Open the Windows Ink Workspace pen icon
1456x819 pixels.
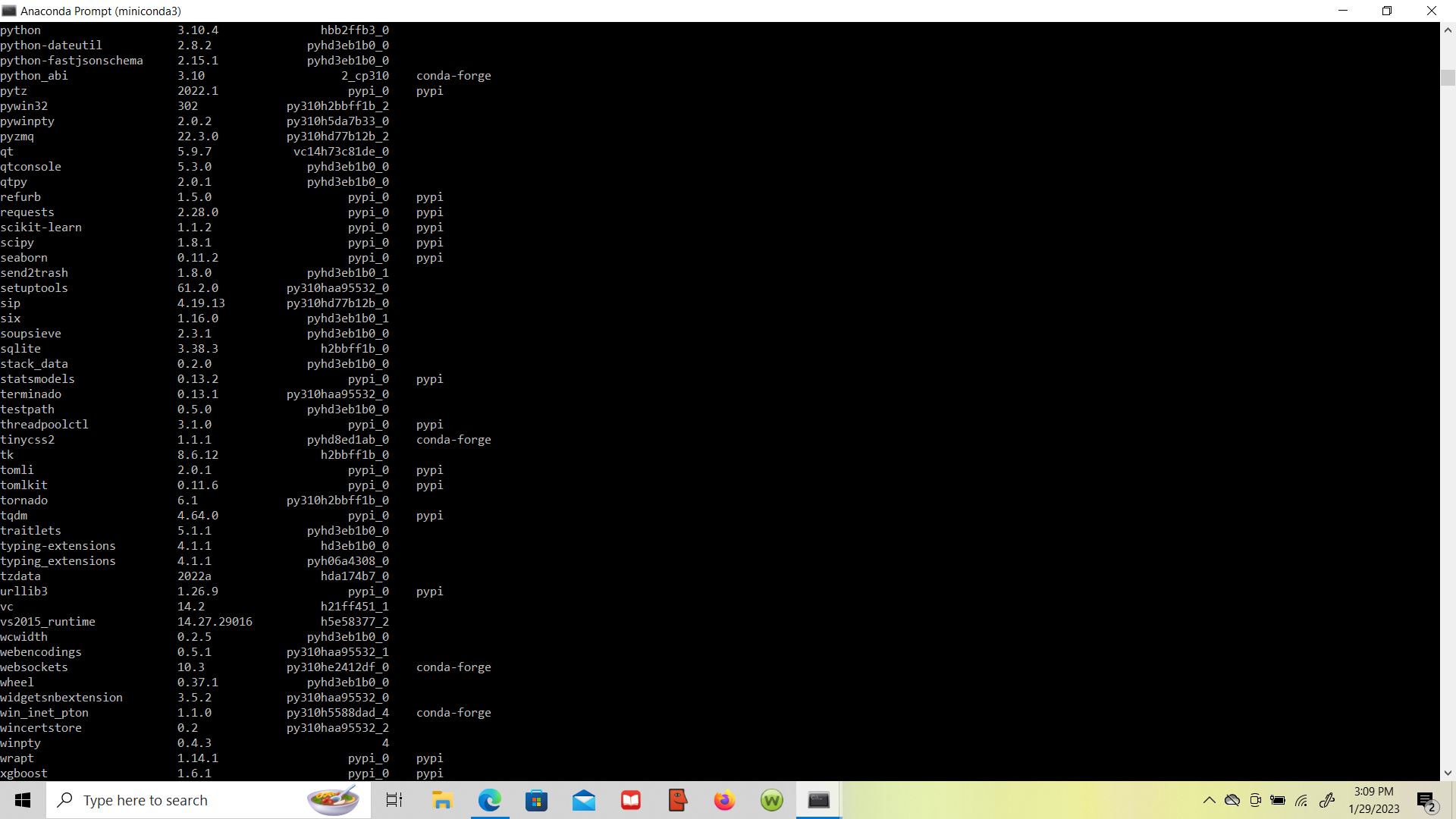[1326, 800]
